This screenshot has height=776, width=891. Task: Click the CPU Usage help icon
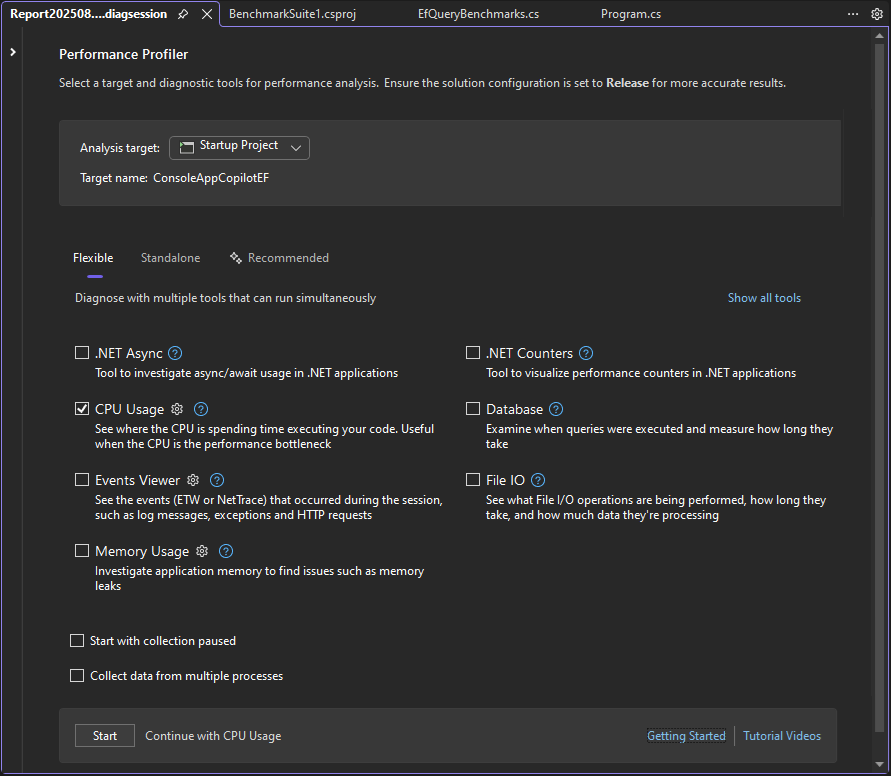(x=199, y=409)
